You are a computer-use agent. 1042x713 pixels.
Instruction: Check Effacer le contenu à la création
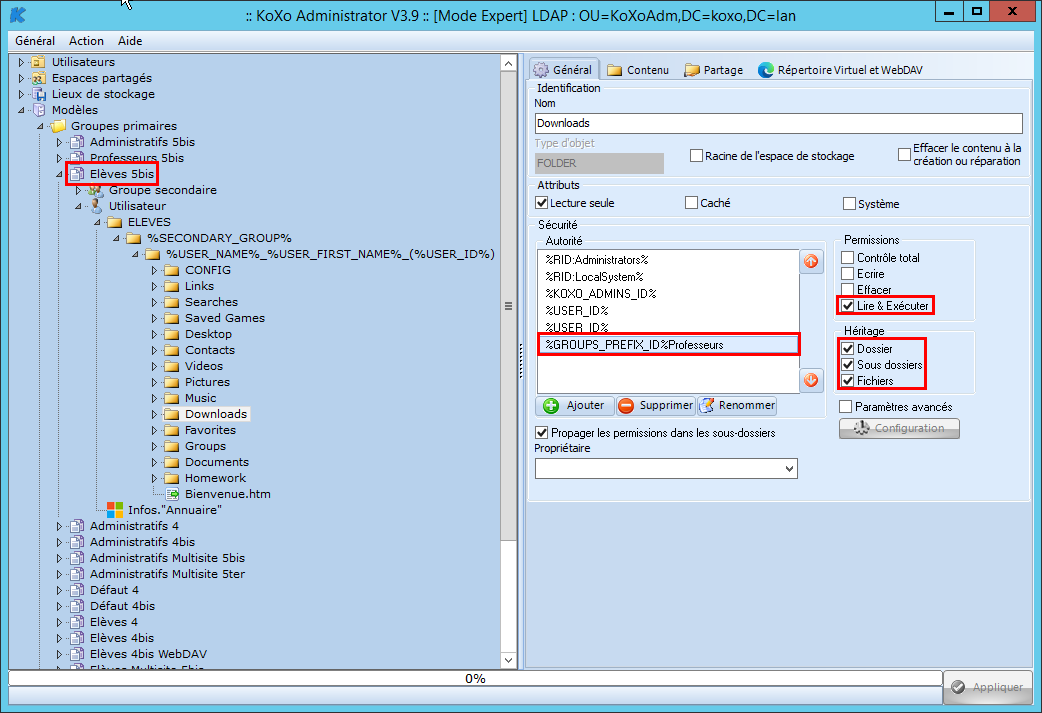coord(904,154)
